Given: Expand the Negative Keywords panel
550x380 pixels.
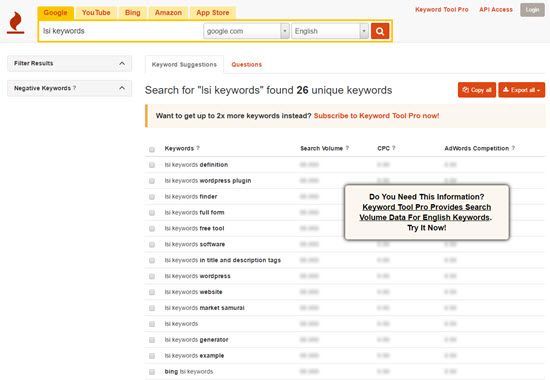Looking at the screenshot, I should point(69,88).
